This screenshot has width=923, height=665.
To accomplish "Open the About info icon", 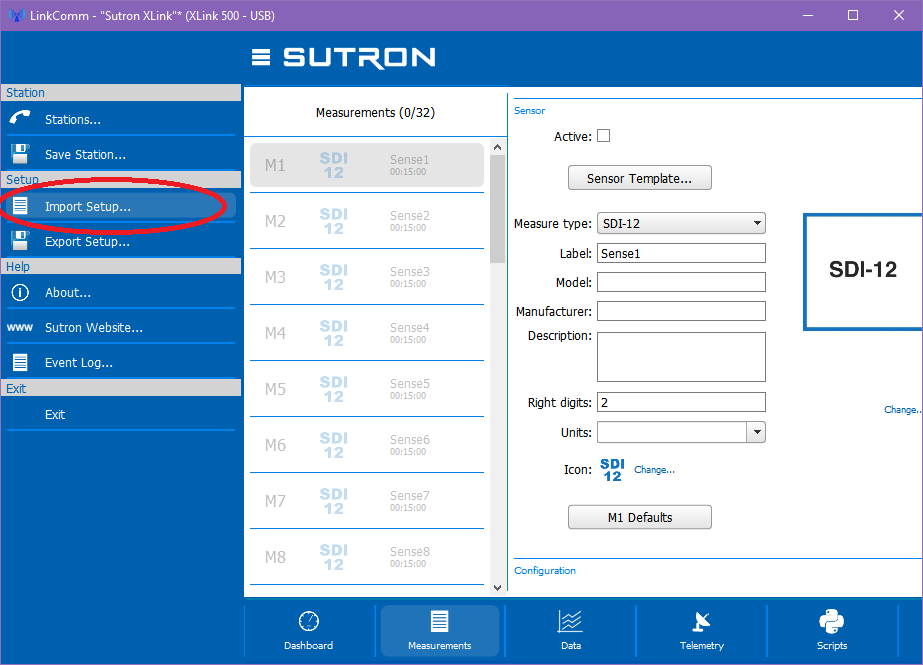I will tap(20, 292).
